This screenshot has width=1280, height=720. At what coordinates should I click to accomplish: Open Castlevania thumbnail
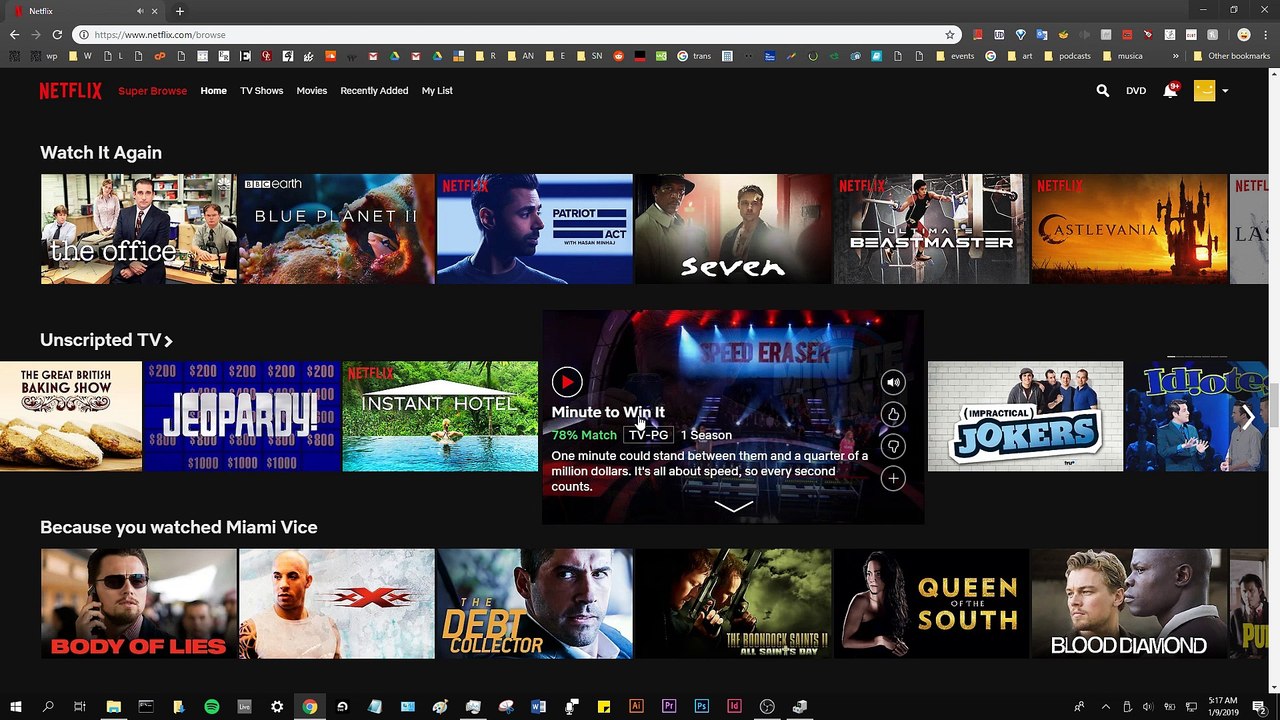pyautogui.click(x=1129, y=229)
